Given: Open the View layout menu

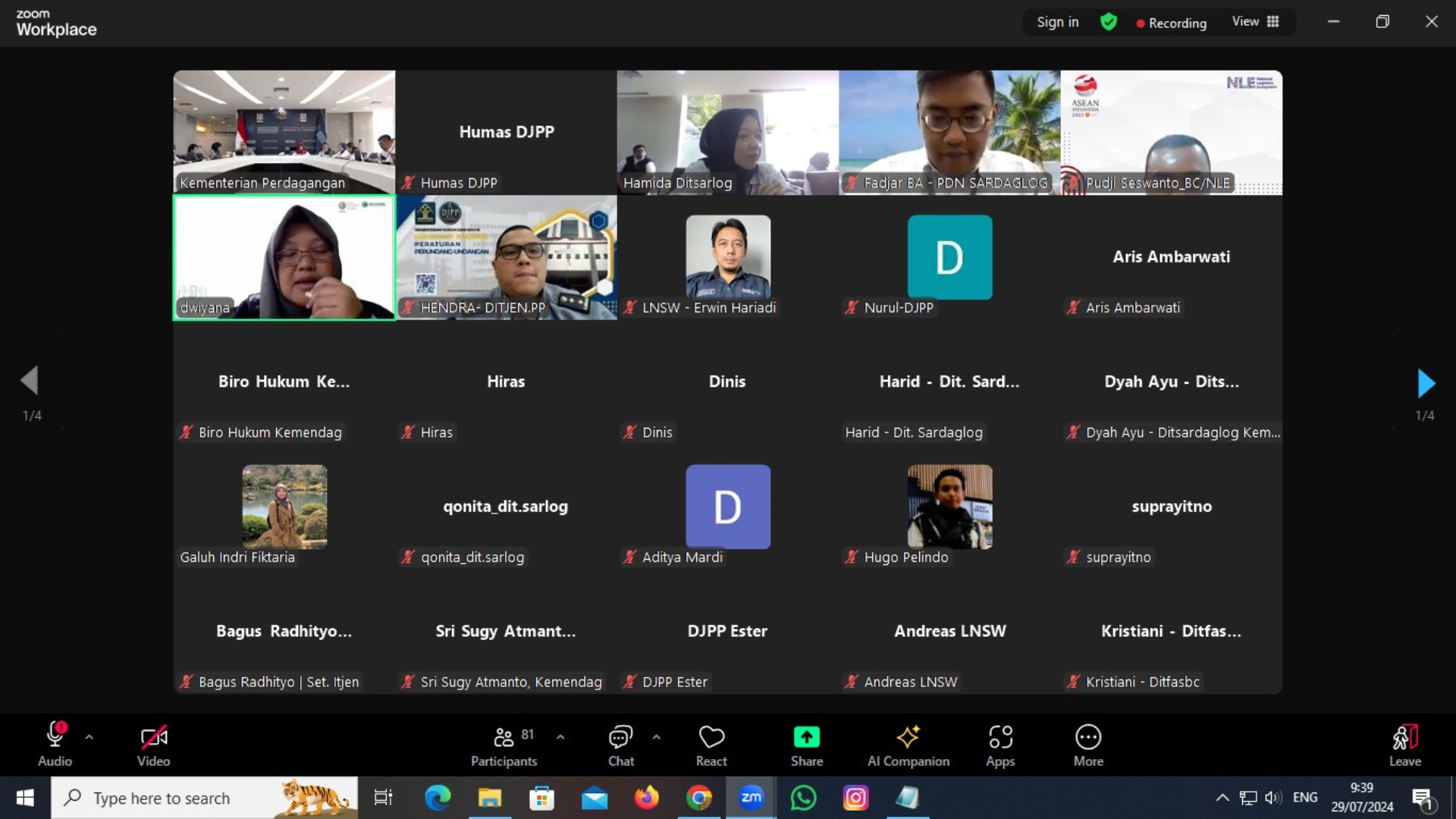Looking at the screenshot, I should [1256, 22].
